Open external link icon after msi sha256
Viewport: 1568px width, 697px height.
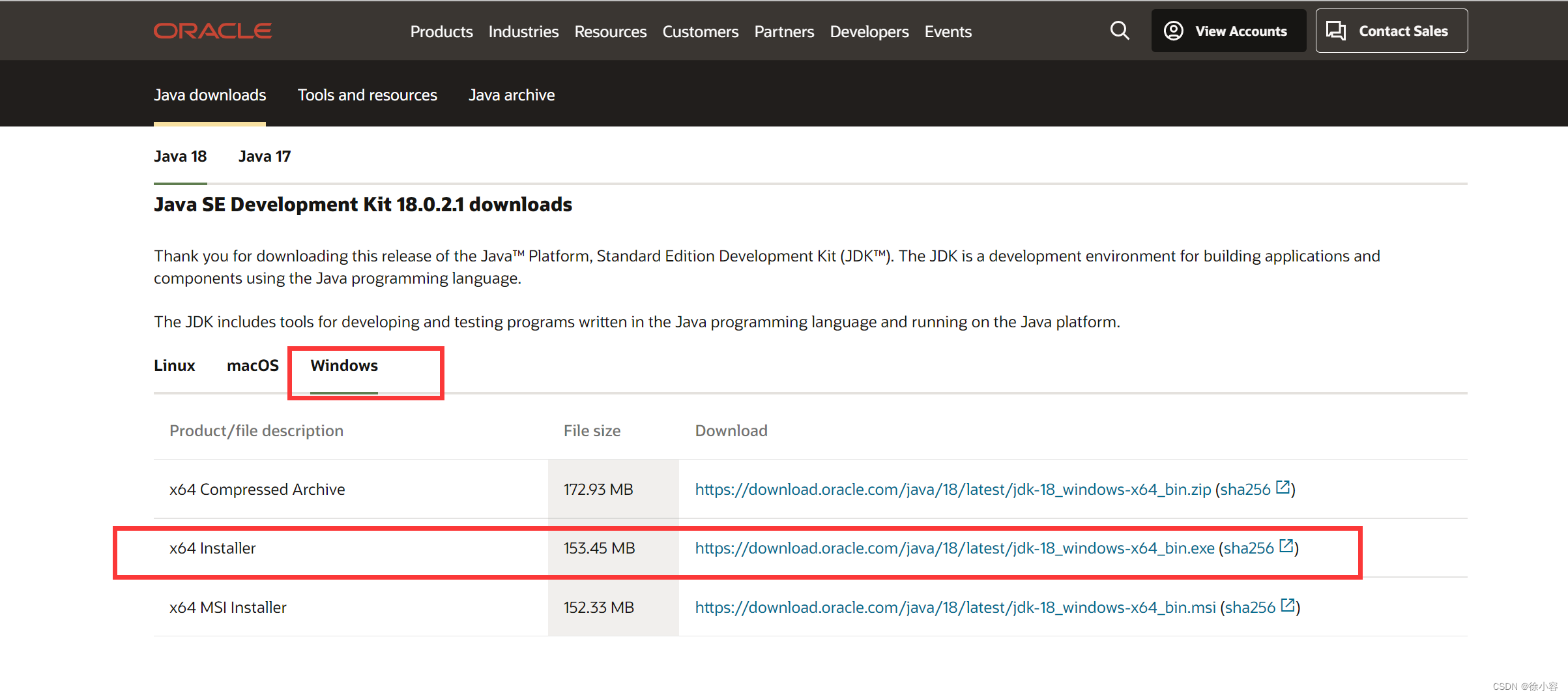[x=1287, y=605]
